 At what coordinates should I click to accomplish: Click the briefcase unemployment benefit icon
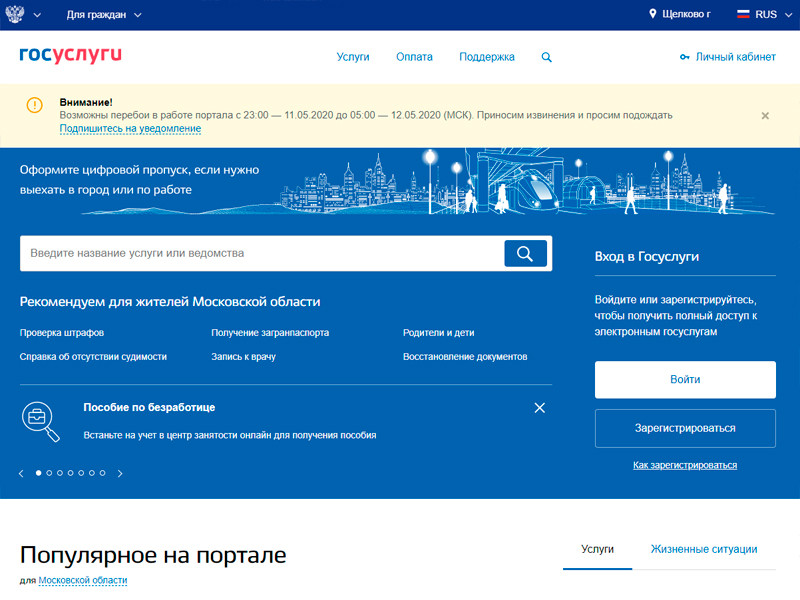40,420
